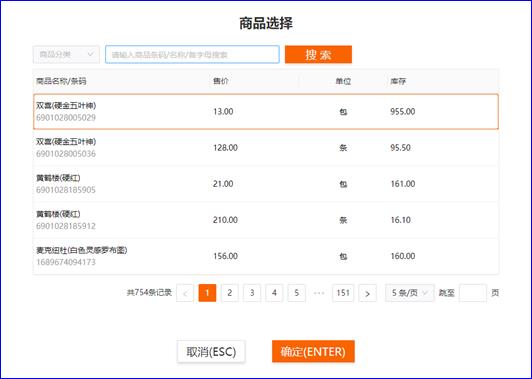Jump to last page 151

343,293
